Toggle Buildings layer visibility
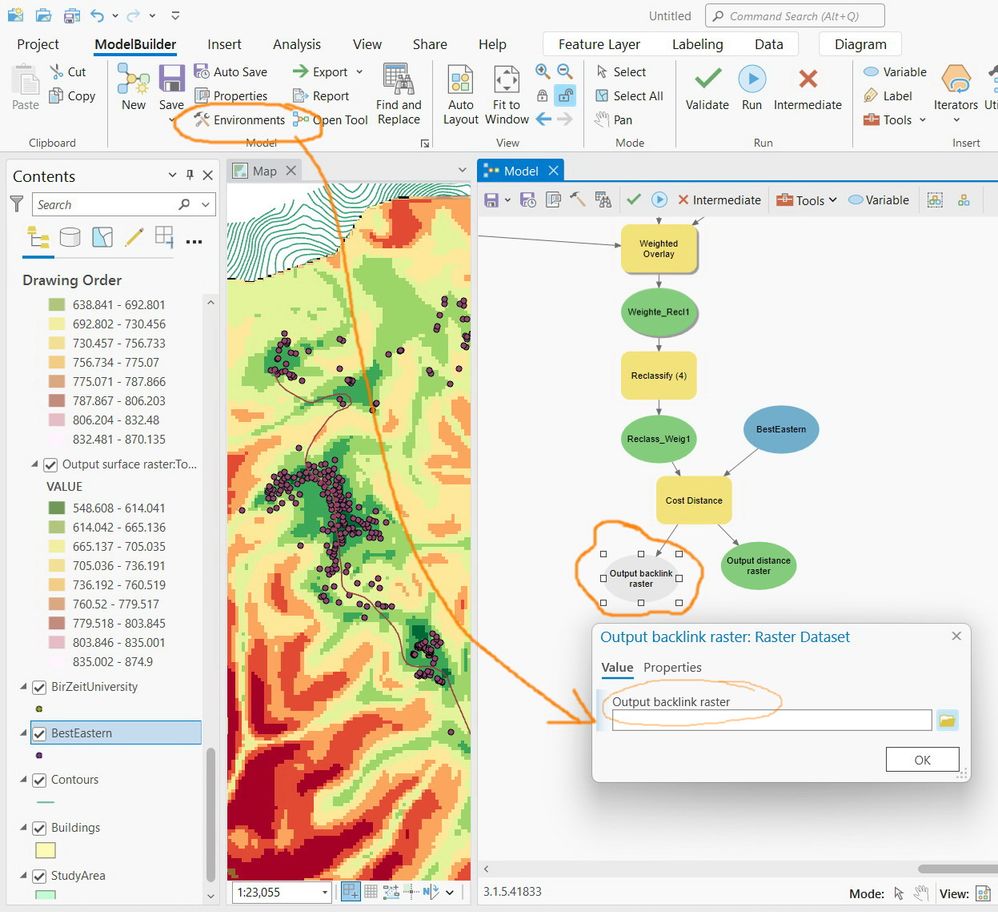998x912 pixels. [39, 828]
